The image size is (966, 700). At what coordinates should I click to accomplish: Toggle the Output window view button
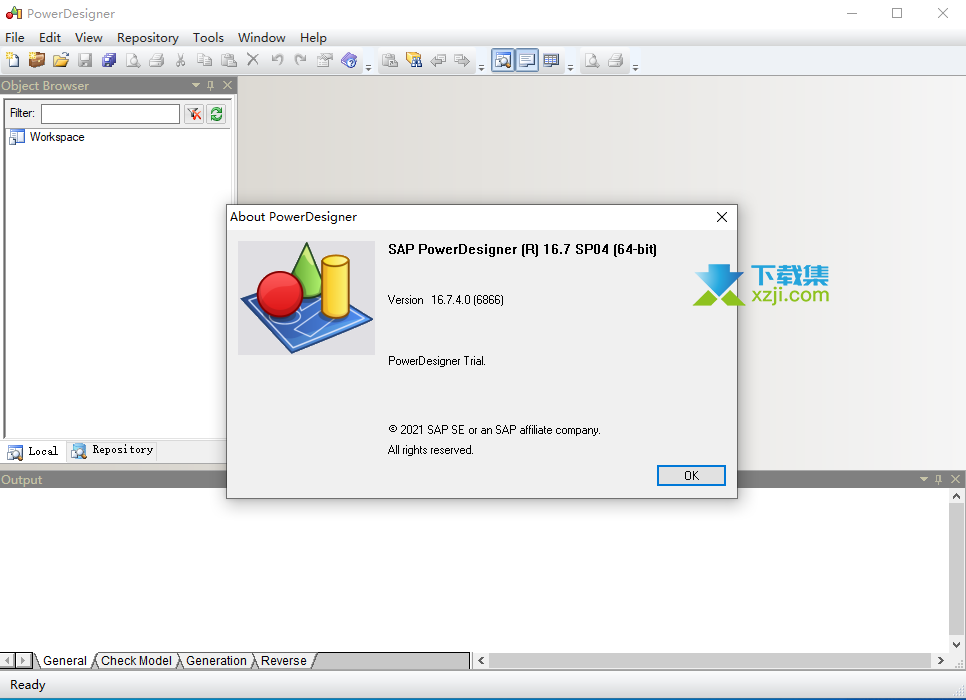(x=527, y=60)
